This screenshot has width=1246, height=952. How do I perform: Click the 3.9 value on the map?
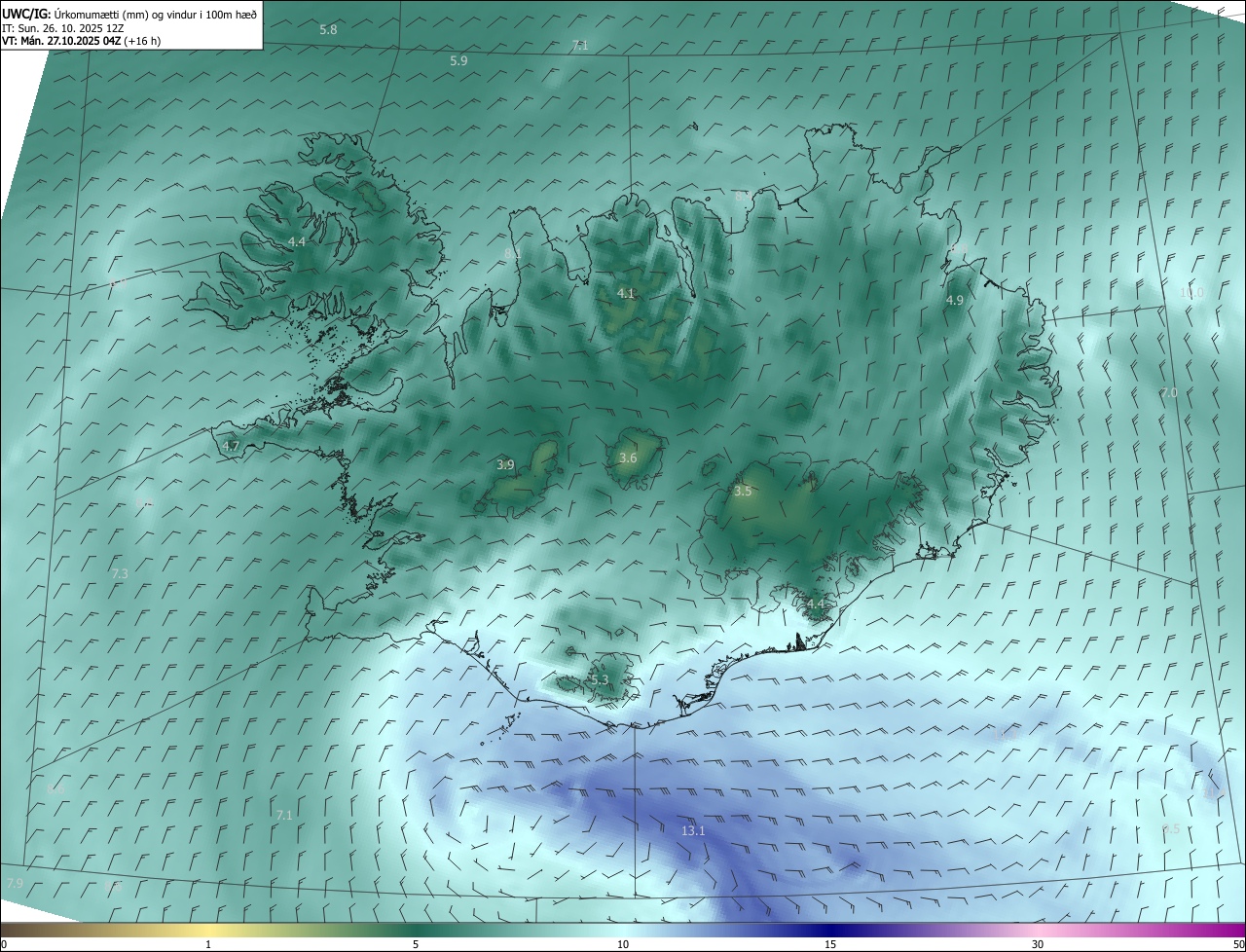(505, 465)
